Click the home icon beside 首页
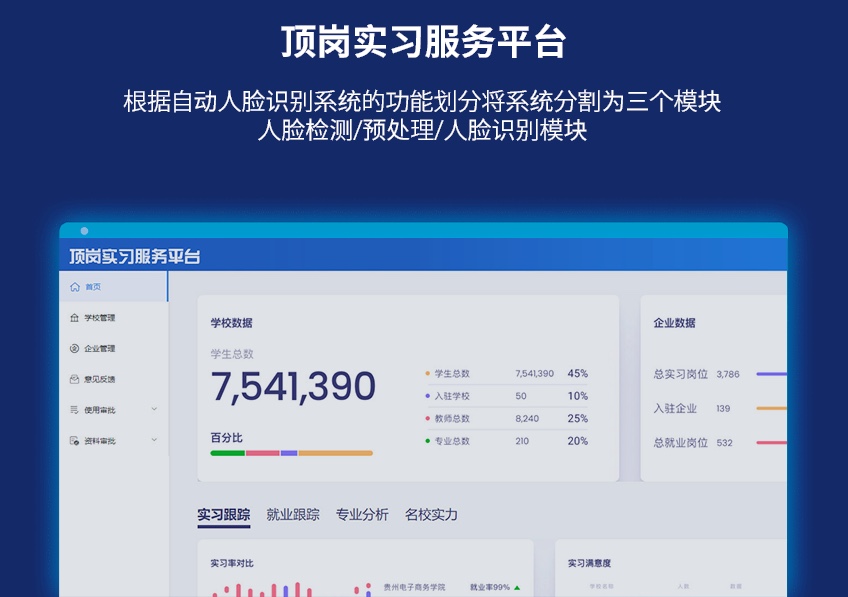This screenshot has height=597, width=848. point(75,287)
